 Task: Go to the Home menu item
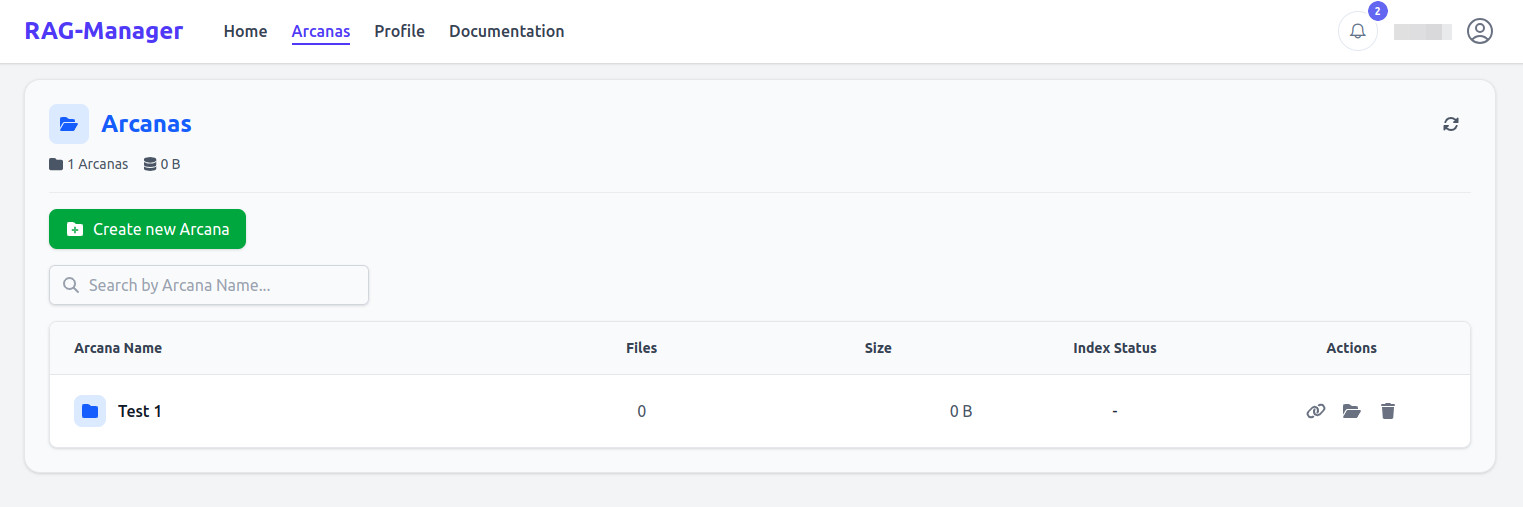pyautogui.click(x=245, y=31)
